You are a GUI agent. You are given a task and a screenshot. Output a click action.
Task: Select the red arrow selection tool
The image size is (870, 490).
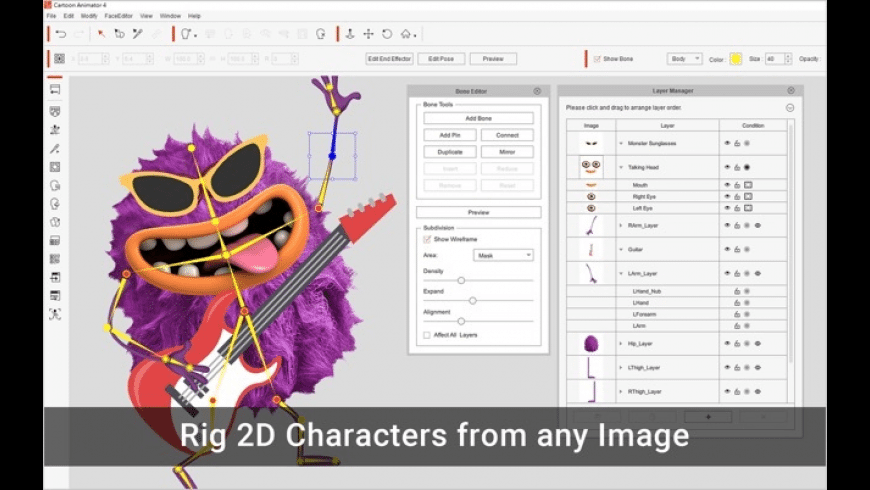[101, 34]
